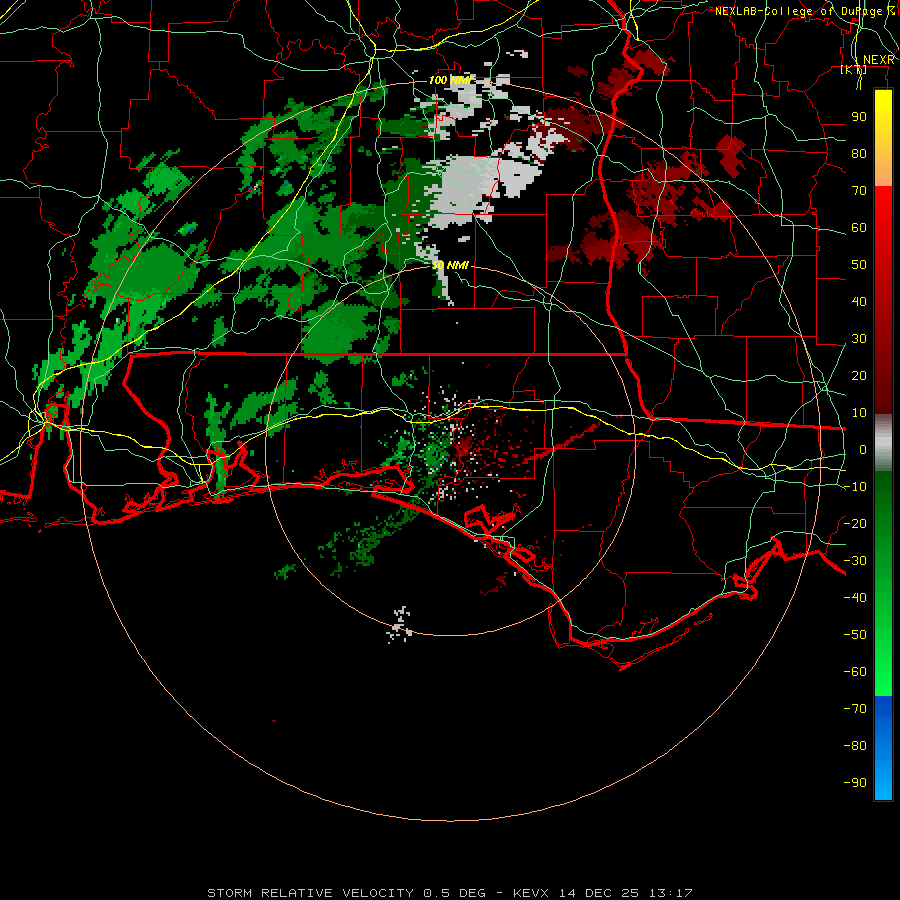Screen dimensions: 900x900
Task: Click the 50 NMI range ring label
Action: point(450,265)
